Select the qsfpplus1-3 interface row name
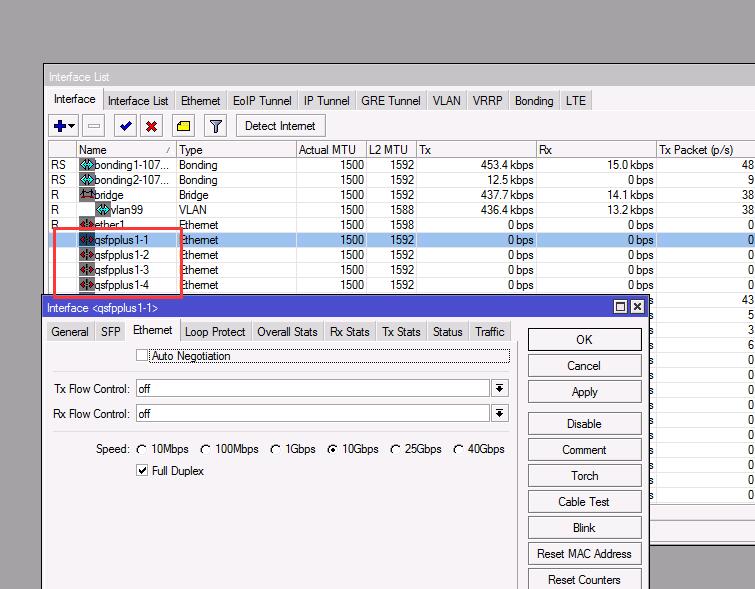This screenshot has height=589, width=755. 122,270
